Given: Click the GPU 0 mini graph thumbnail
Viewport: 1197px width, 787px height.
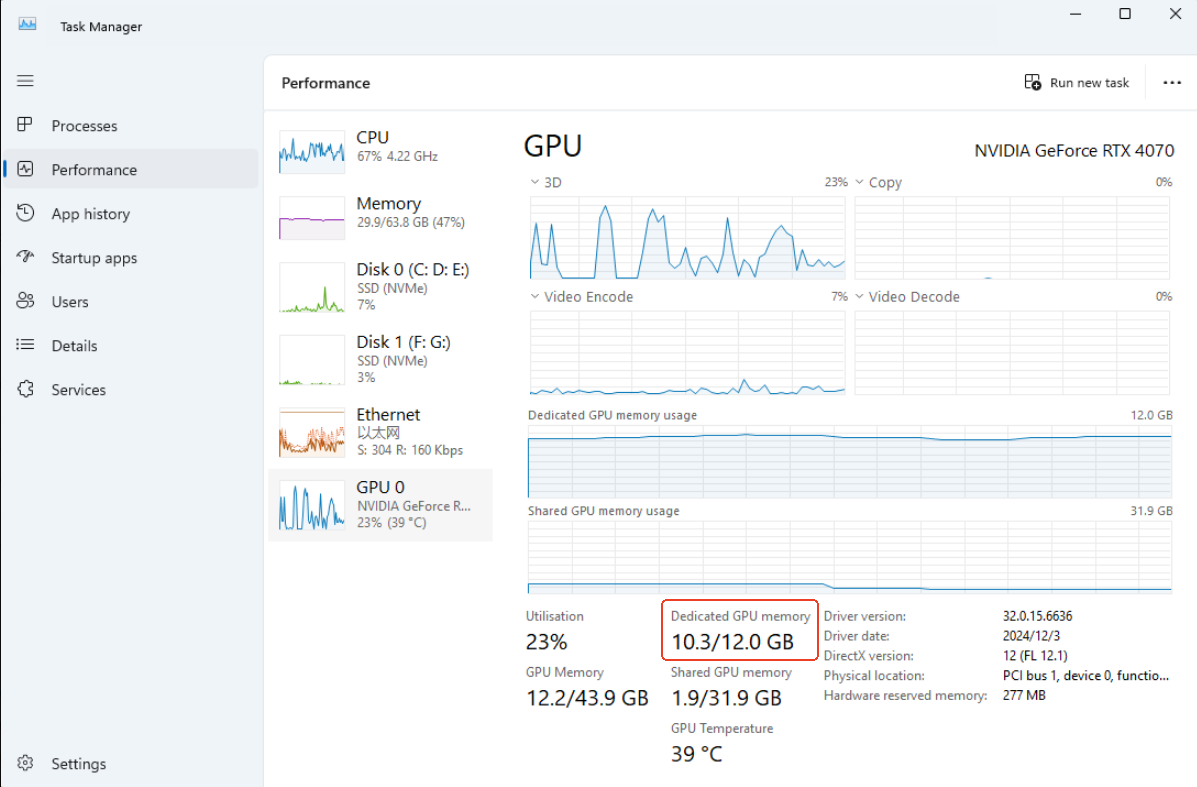Looking at the screenshot, I should point(311,505).
